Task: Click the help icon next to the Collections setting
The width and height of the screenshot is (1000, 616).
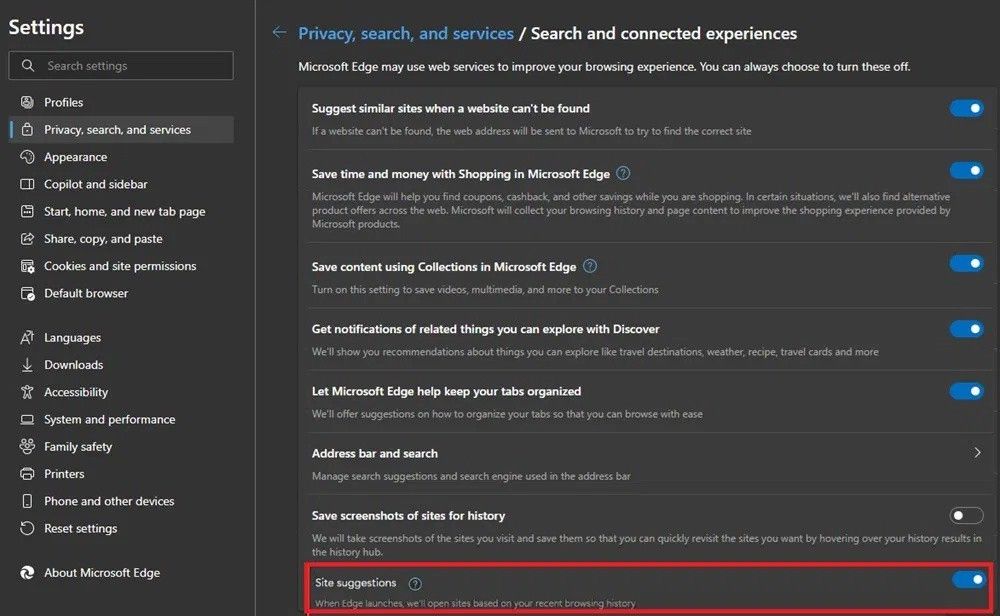Action: (x=590, y=266)
